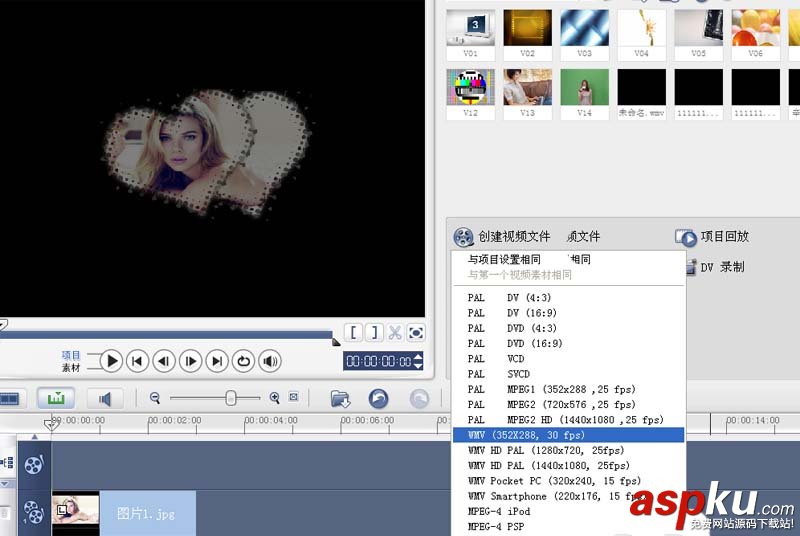
Task: Select 项目 playback mode
Action: [71, 355]
